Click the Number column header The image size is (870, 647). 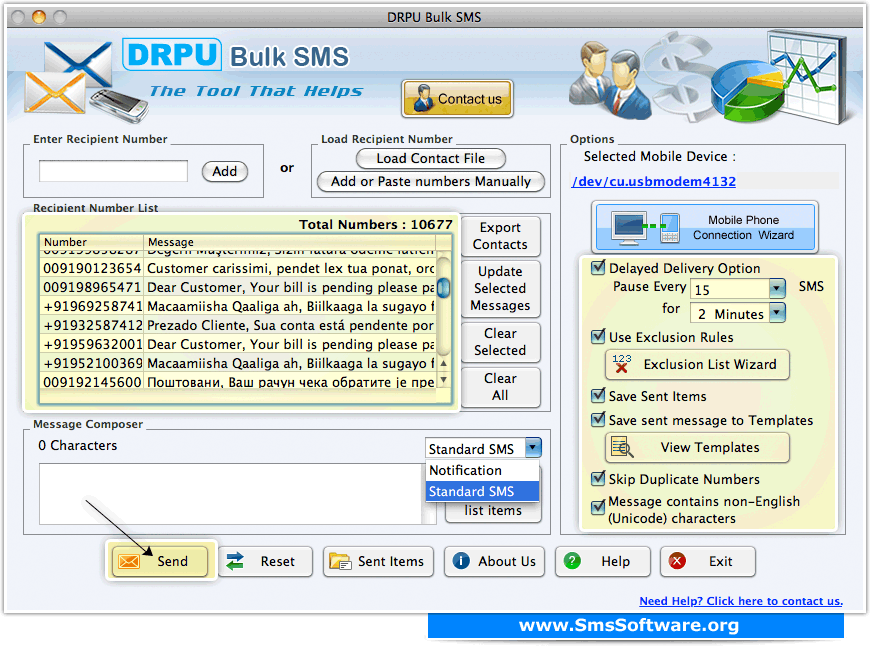92,242
